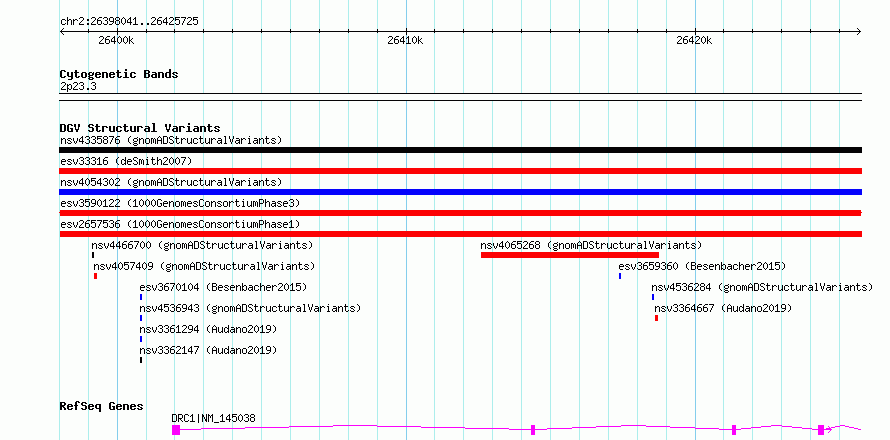Image resolution: width=890 pixels, height=440 pixels.
Task: Open nsv4054302 (gnomADStructuralVariants) label
Action: coord(171,182)
